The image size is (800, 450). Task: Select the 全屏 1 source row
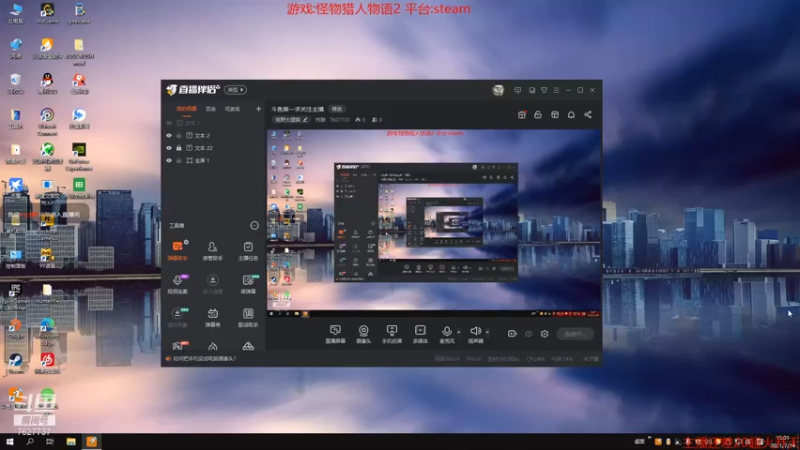(213, 160)
